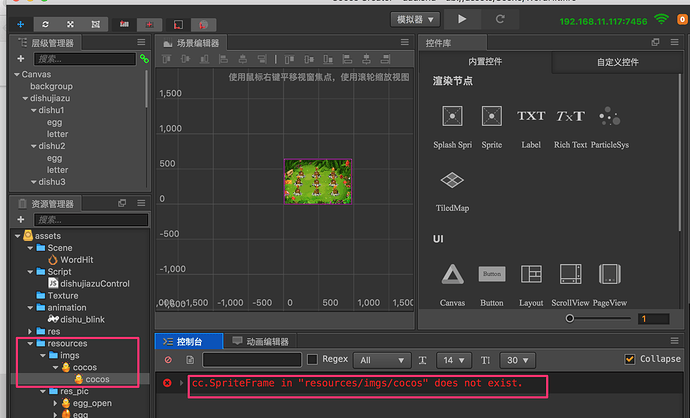Expand the res folder
This screenshot has height=418, width=690.
[30, 331]
